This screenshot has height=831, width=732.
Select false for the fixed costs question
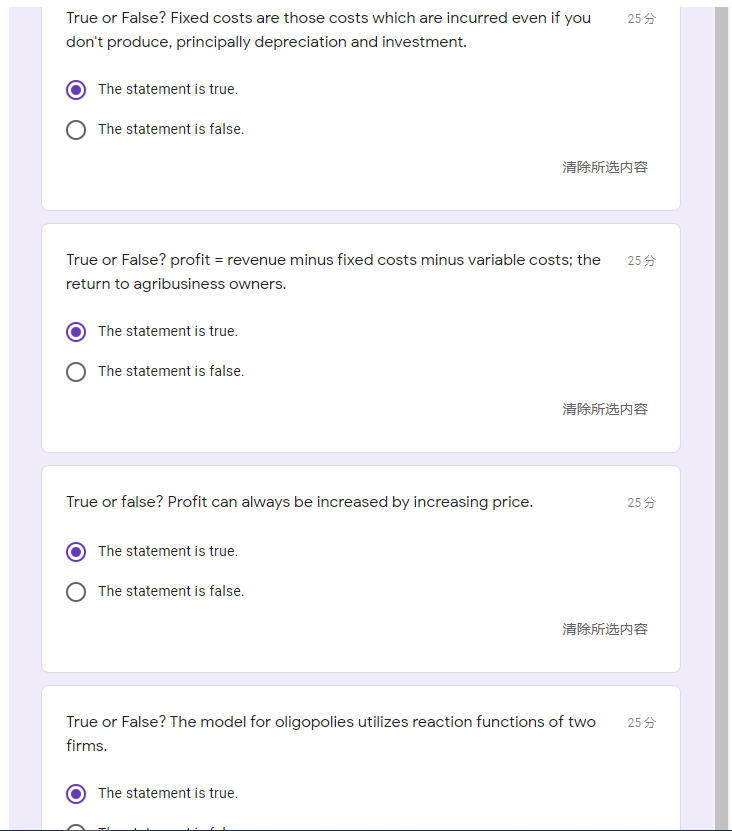[x=76, y=130]
